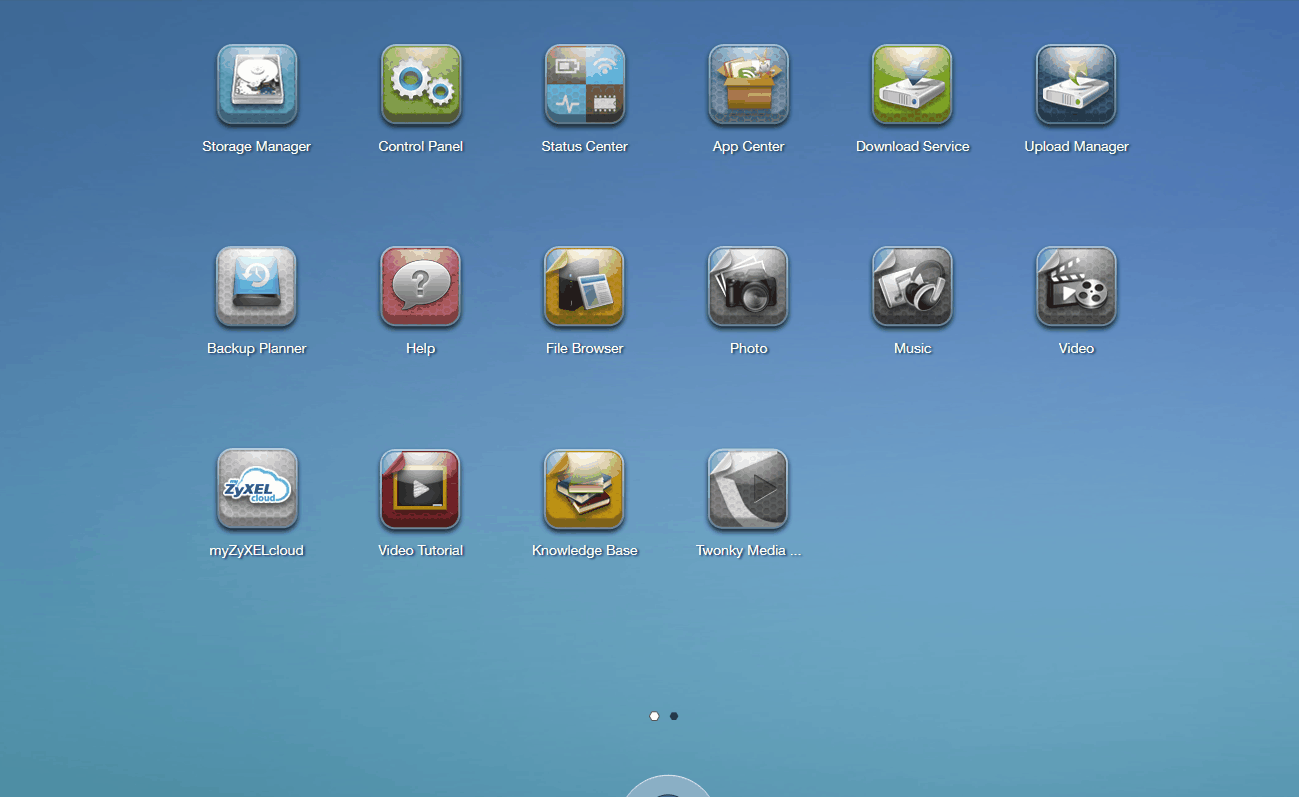Click the "Storage Manager" label text
1299x797 pixels.
click(x=257, y=147)
